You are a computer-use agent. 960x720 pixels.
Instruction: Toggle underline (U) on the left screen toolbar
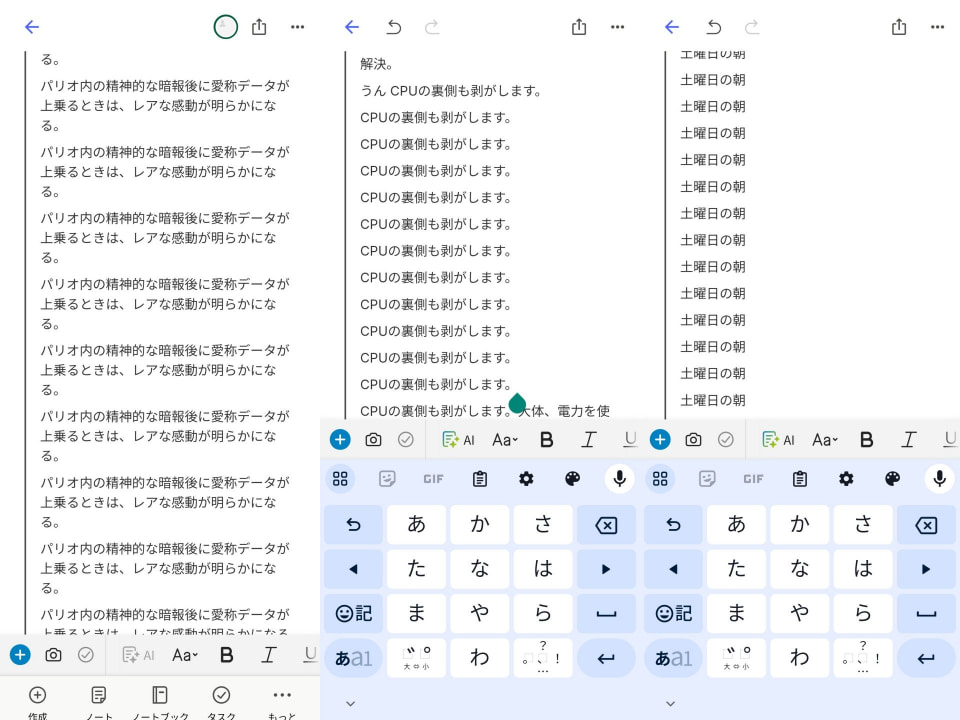tap(310, 655)
